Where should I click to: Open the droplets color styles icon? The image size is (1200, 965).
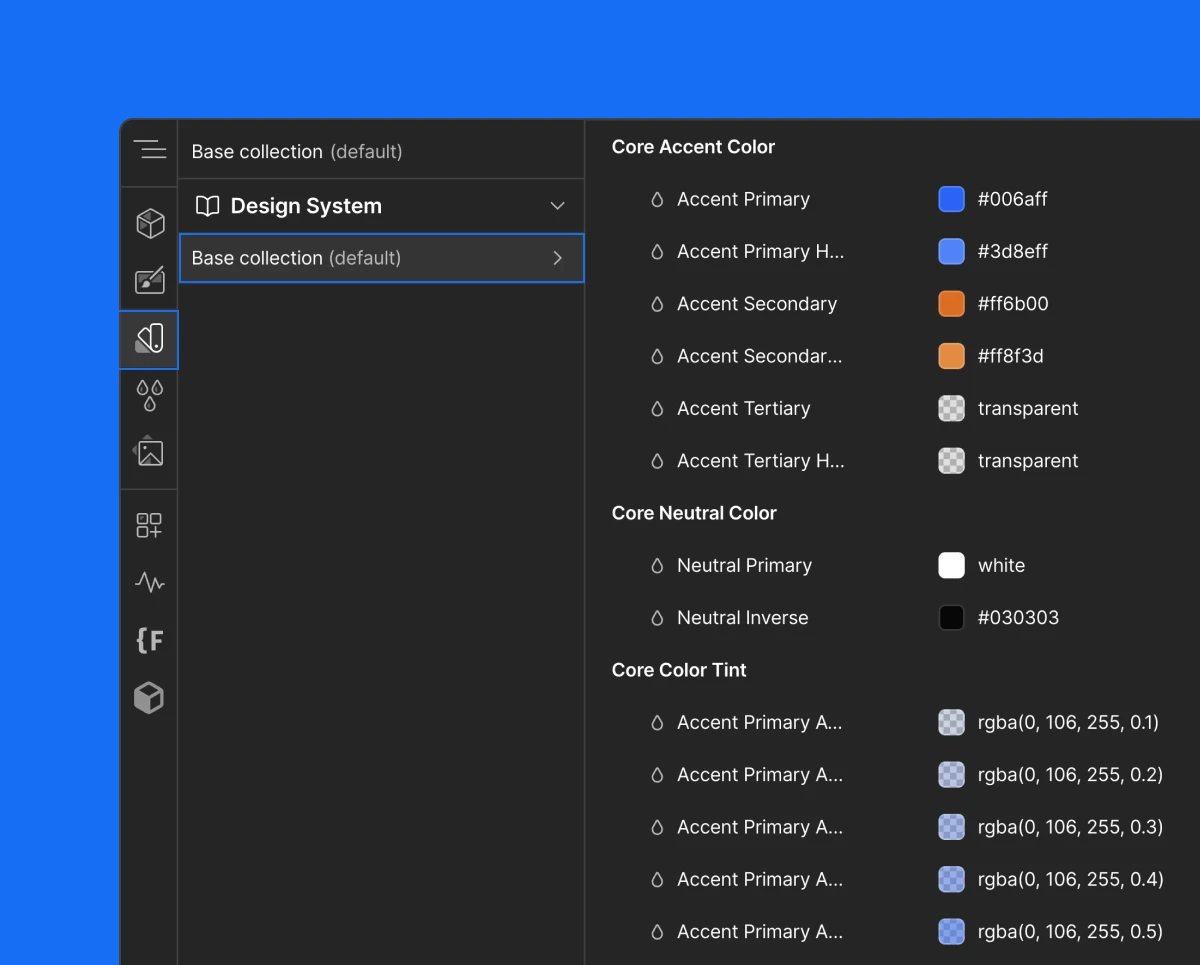coord(148,397)
